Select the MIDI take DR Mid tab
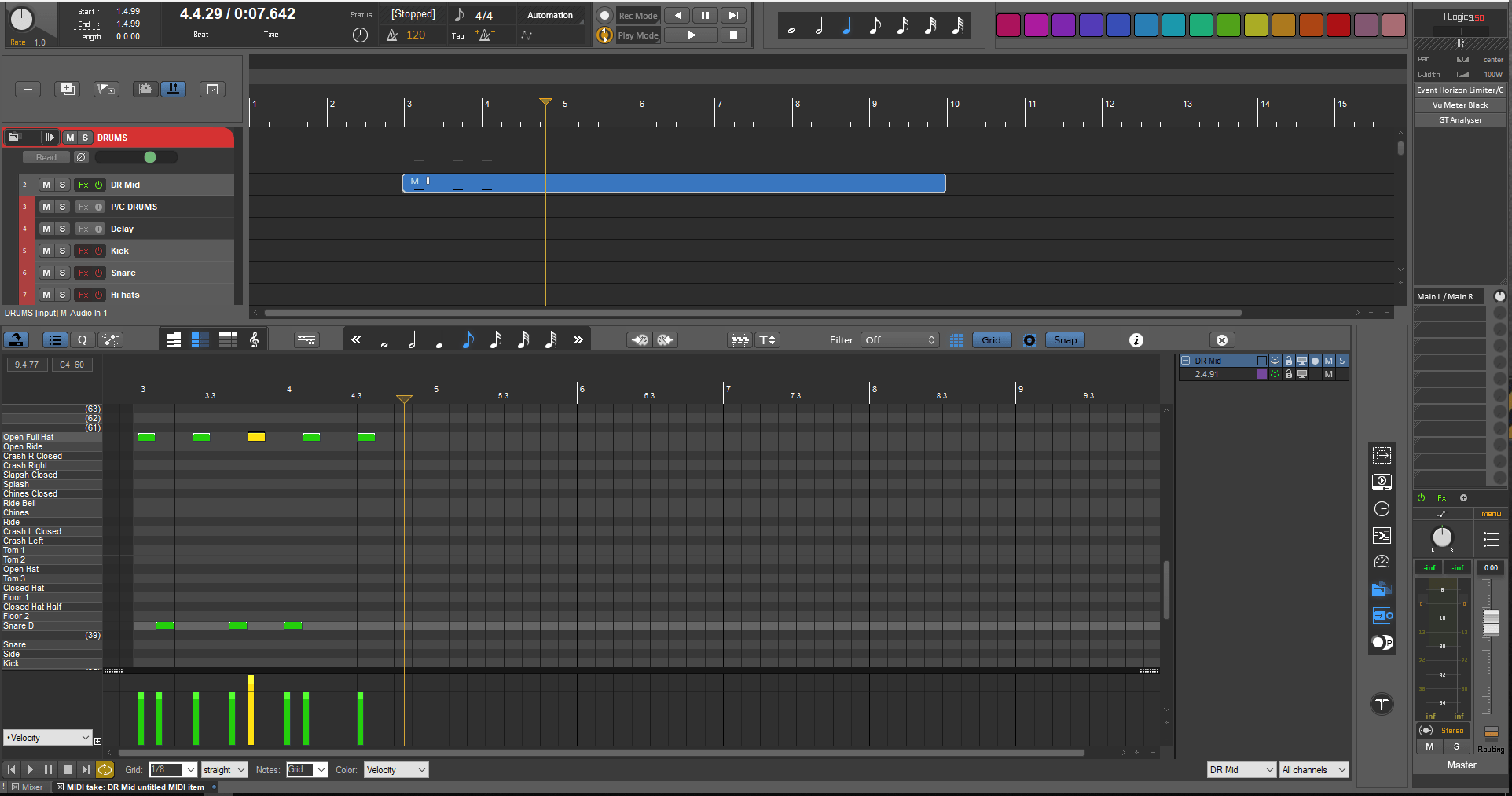 coord(130,787)
